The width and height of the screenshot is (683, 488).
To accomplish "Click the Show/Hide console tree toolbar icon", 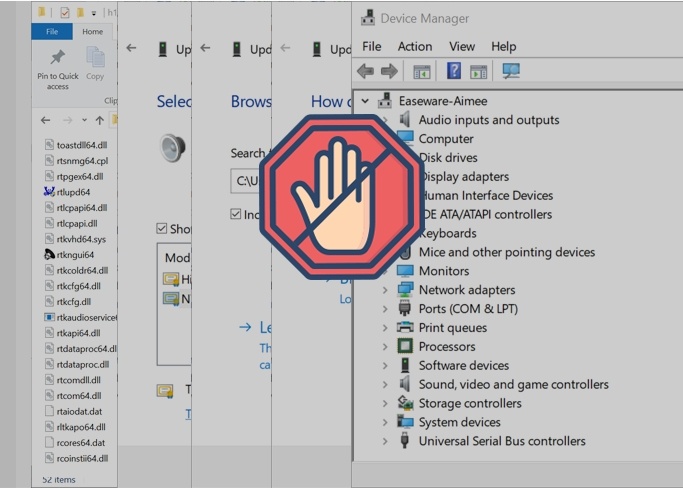I will point(421,72).
